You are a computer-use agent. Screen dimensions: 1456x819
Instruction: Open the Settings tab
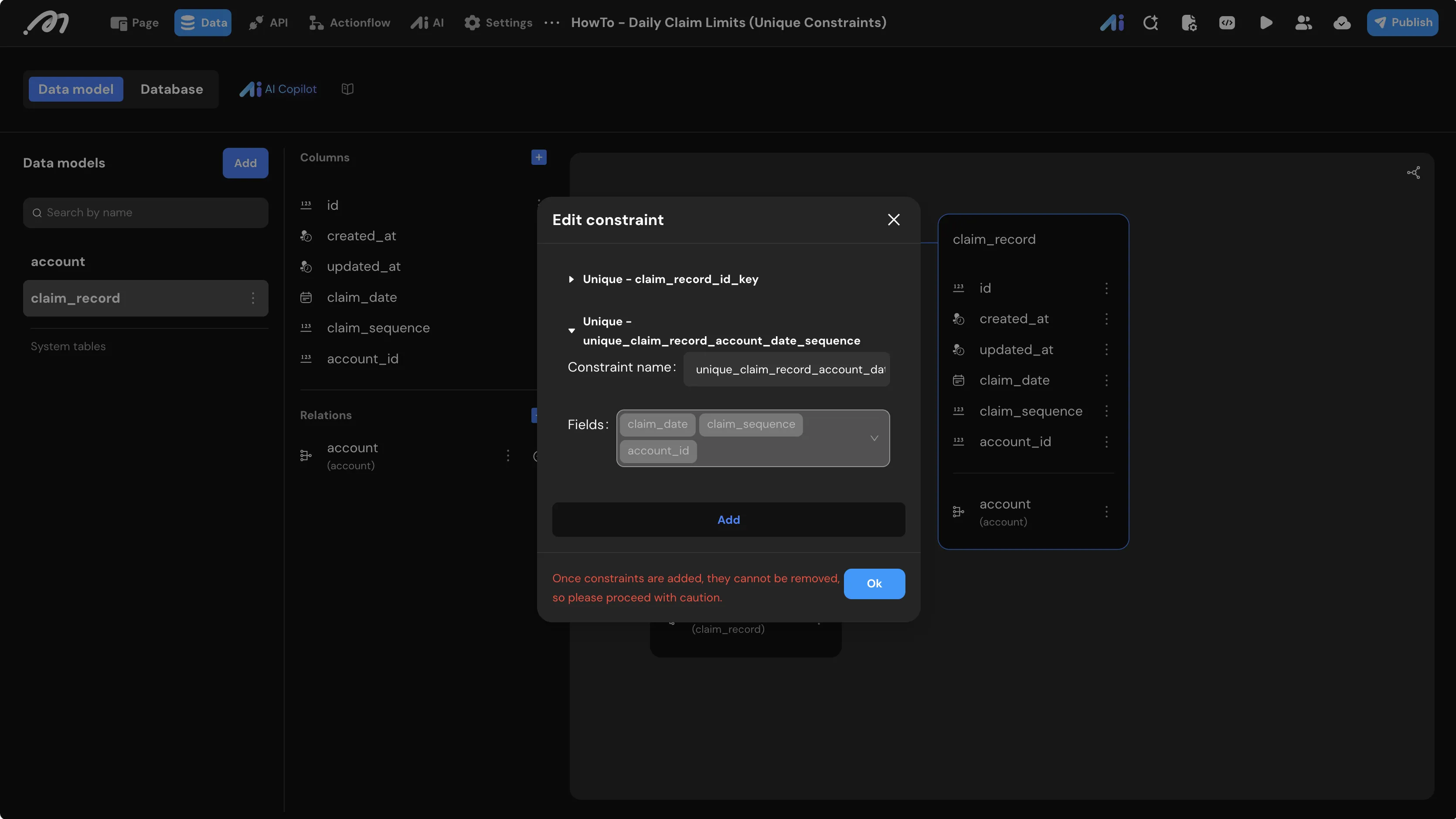498,23
